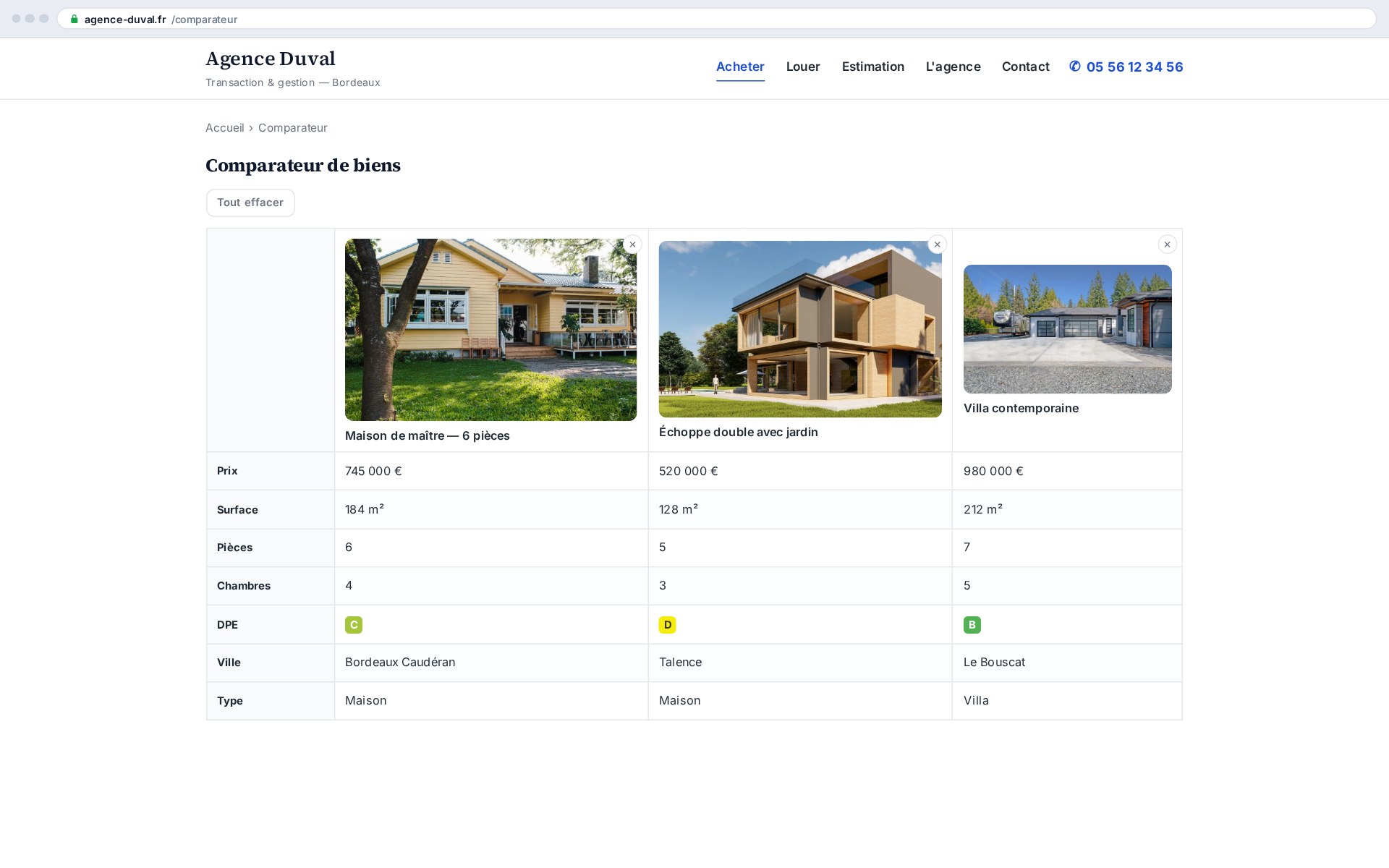Go back to Accueil breadcrumb
The height and width of the screenshot is (868, 1389).
(224, 128)
